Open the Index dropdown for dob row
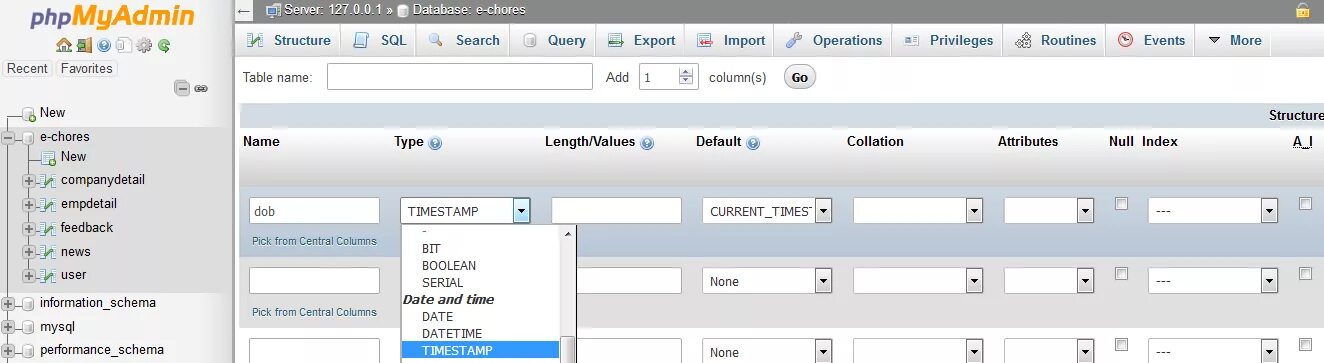The width and height of the screenshot is (1324, 363). tap(1213, 211)
